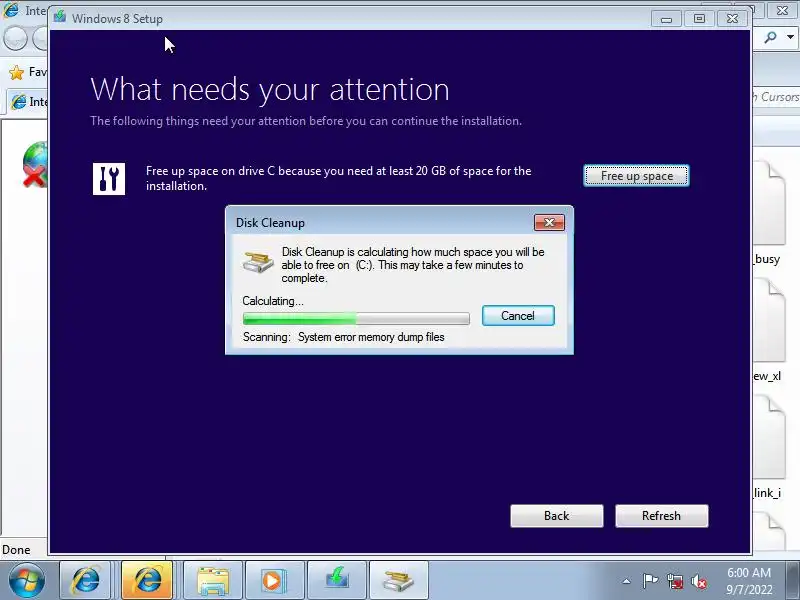Click the Internet Explorer back navigation button
The height and width of the screenshot is (600, 800).
point(15,39)
